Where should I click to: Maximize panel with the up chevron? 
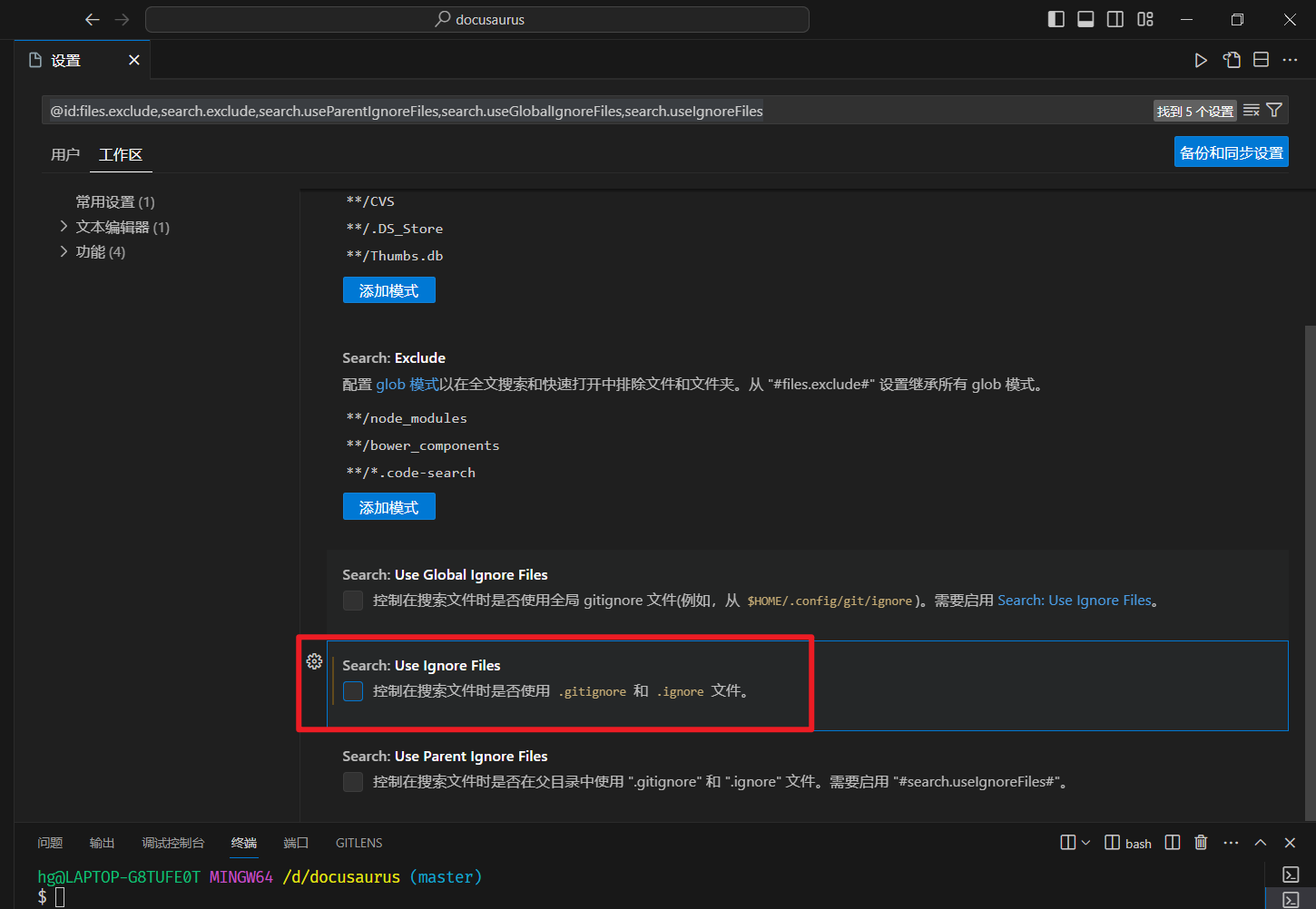(x=1261, y=843)
